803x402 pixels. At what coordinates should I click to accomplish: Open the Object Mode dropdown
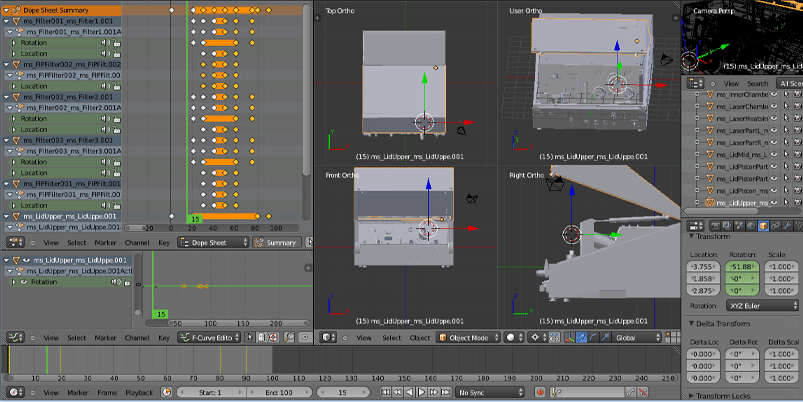coord(468,337)
